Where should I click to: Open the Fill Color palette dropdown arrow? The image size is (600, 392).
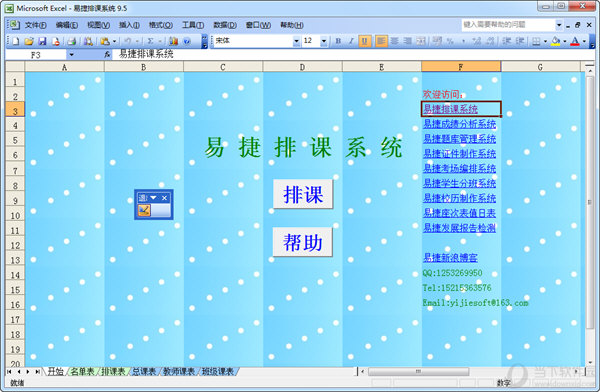coord(564,41)
